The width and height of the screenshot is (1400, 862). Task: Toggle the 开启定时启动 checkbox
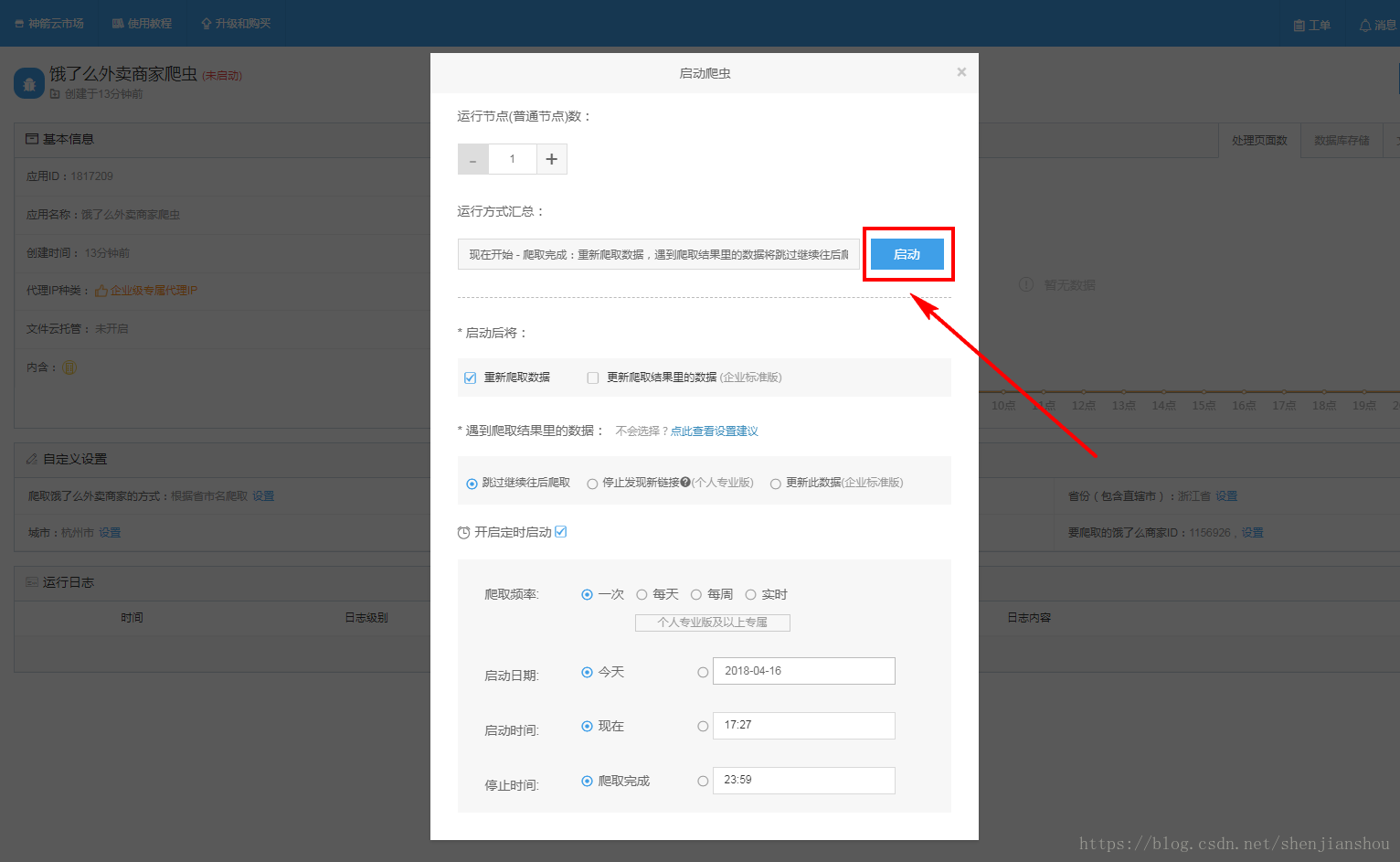tap(561, 531)
